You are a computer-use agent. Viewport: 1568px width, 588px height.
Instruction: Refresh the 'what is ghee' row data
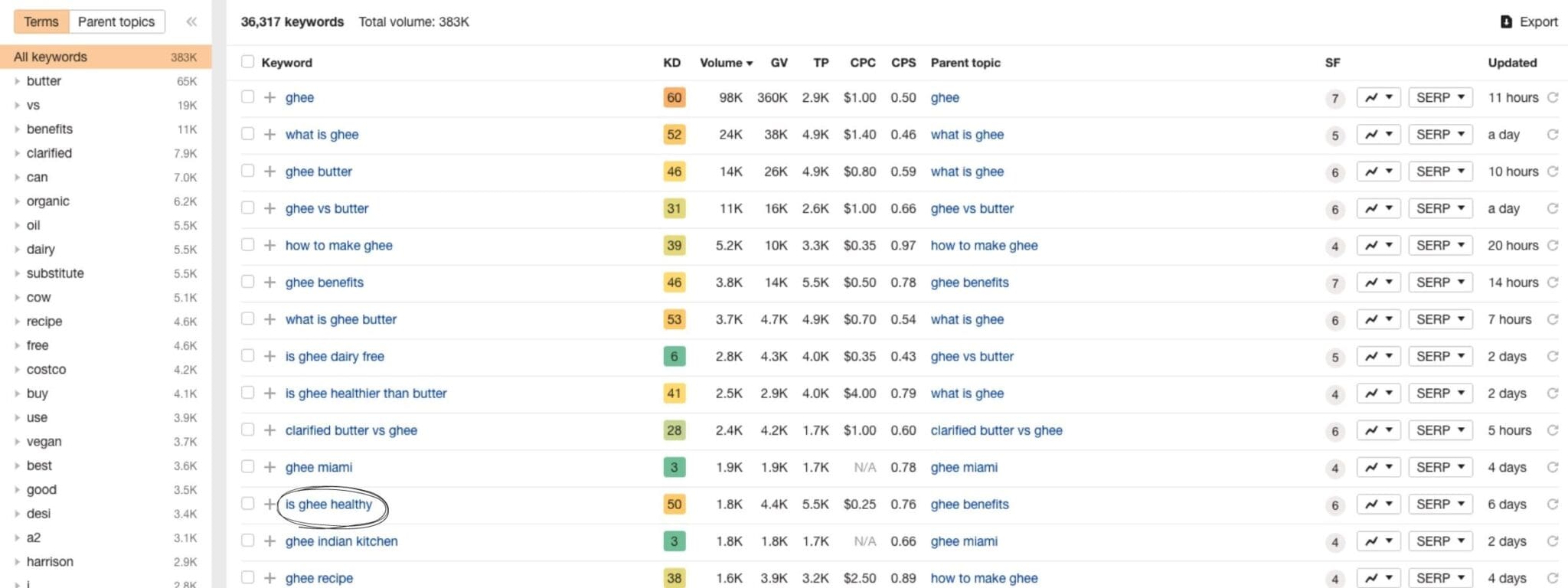tap(1553, 135)
